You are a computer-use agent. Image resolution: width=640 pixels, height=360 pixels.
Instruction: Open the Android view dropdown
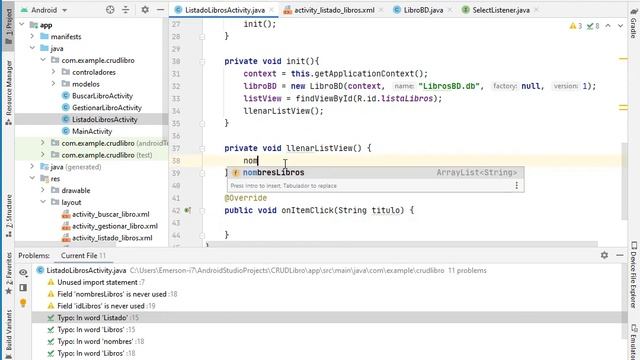pyautogui.click(x=44, y=10)
